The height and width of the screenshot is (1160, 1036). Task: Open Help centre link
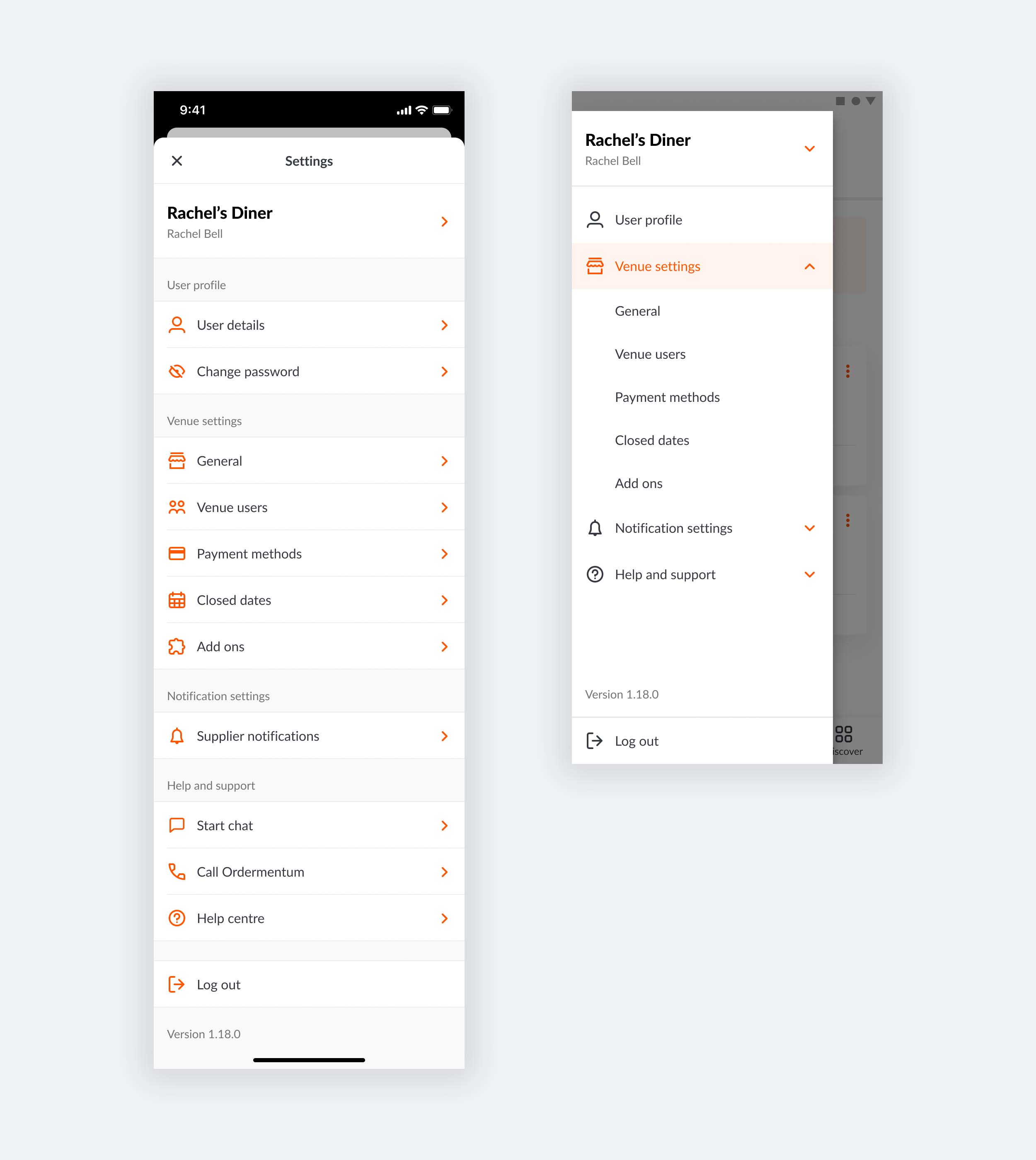308,917
